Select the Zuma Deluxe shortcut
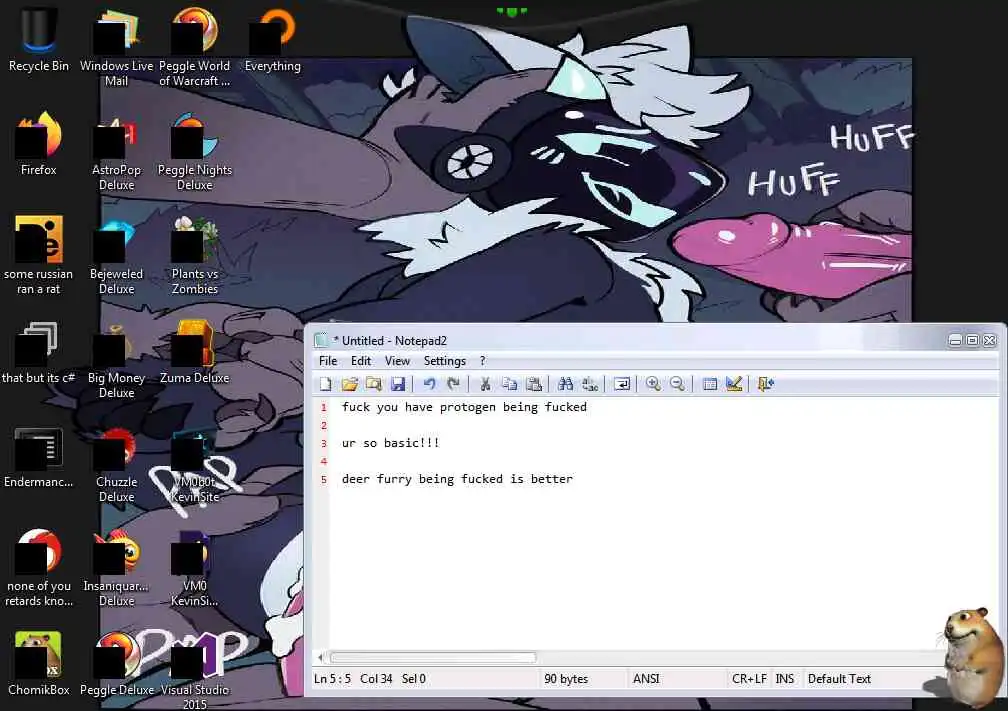 click(194, 352)
